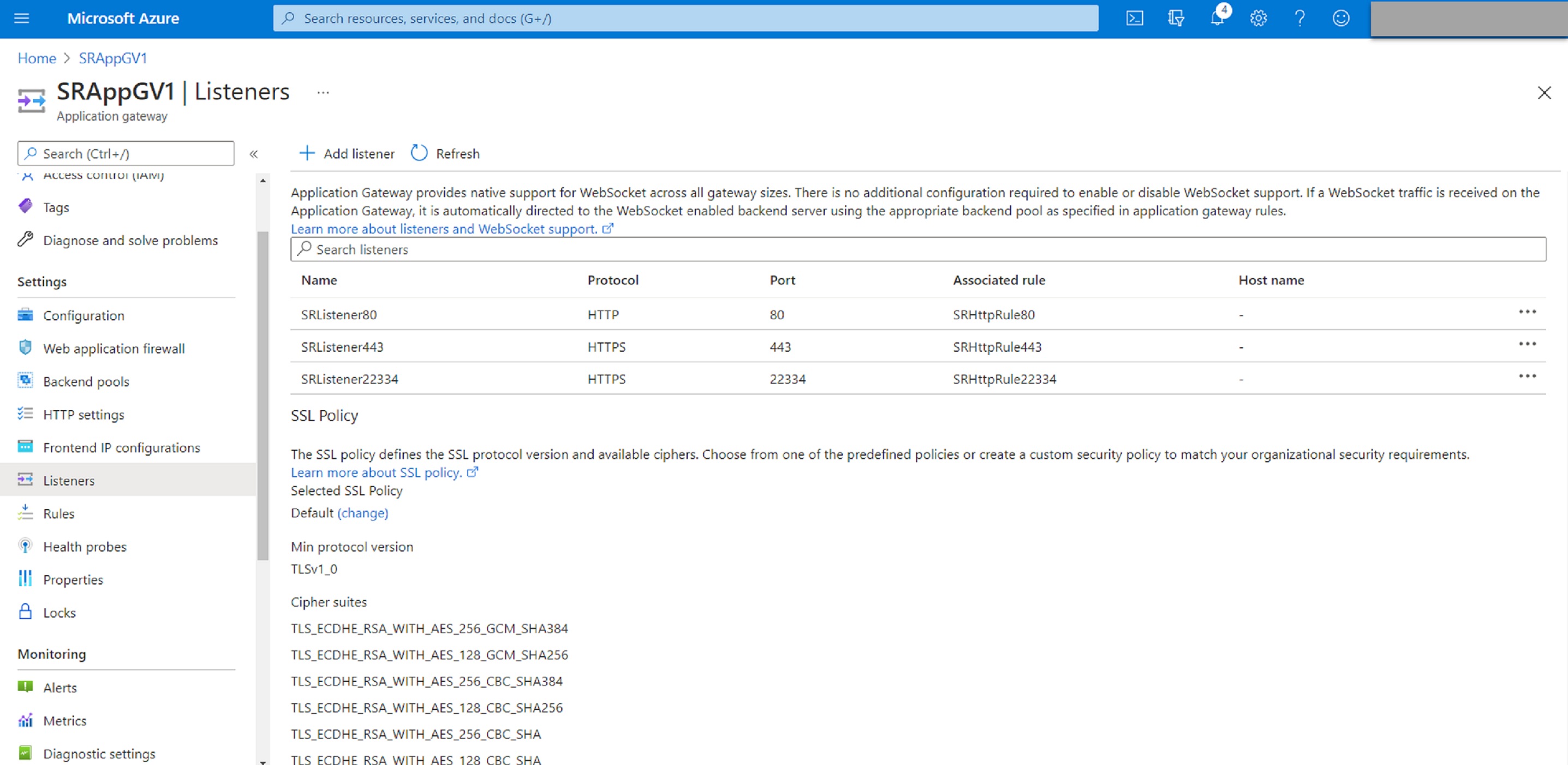The image size is (1568, 765).
Task: Click the Backend pools sidebar icon
Action: [27, 381]
